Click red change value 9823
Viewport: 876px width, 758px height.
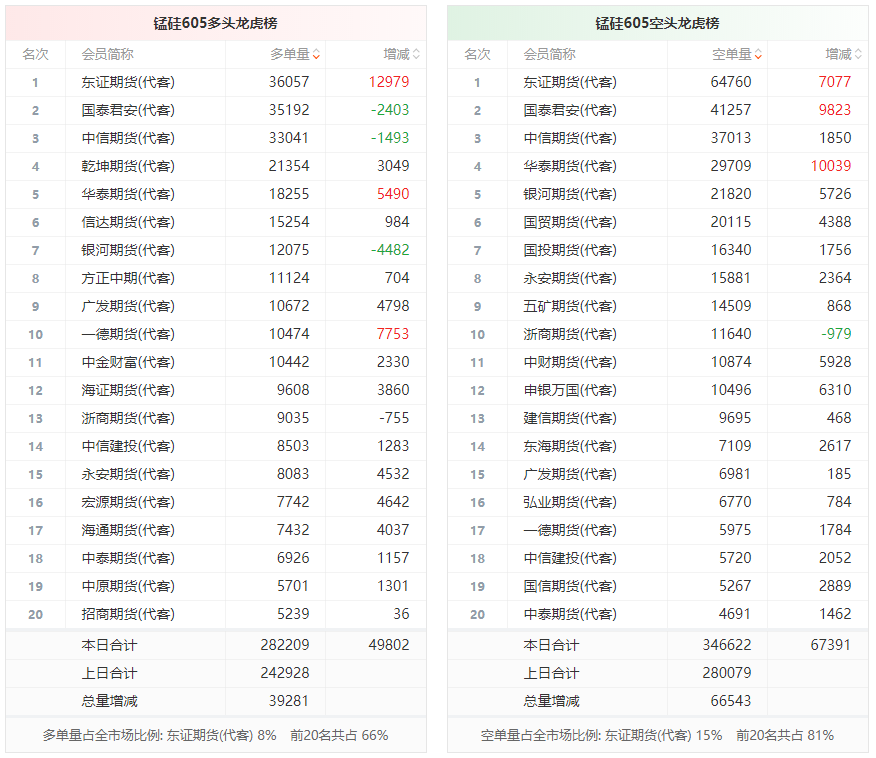[x=835, y=110]
